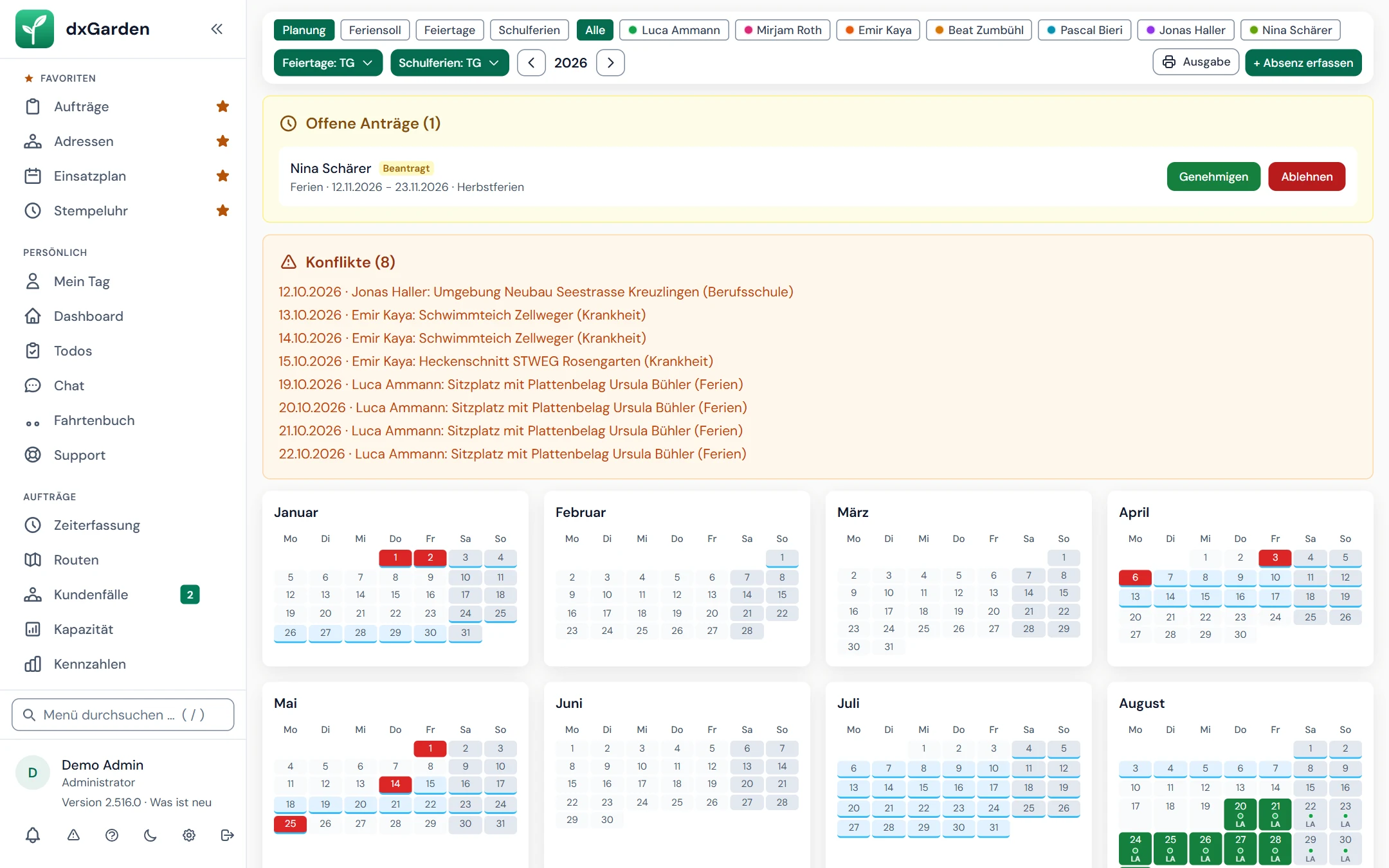Click + Absenz erfassen button
The height and width of the screenshot is (868, 1389).
[x=1303, y=63]
